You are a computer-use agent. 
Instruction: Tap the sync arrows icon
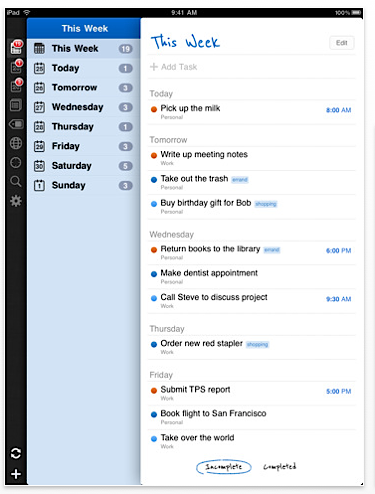pyautogui.click(x=16, y=453)
